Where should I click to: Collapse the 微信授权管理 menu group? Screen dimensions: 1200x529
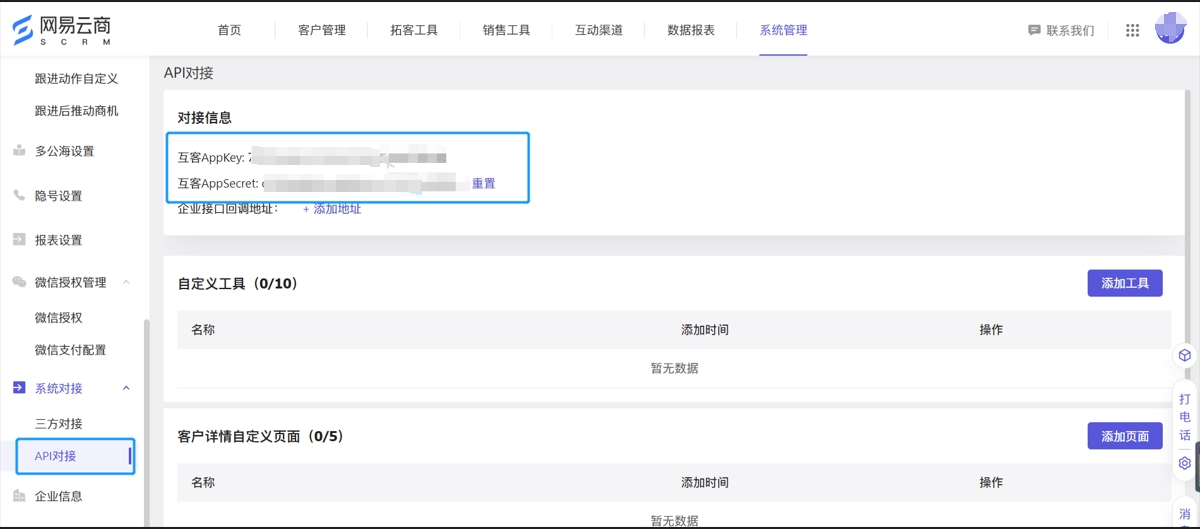point(126,283)
